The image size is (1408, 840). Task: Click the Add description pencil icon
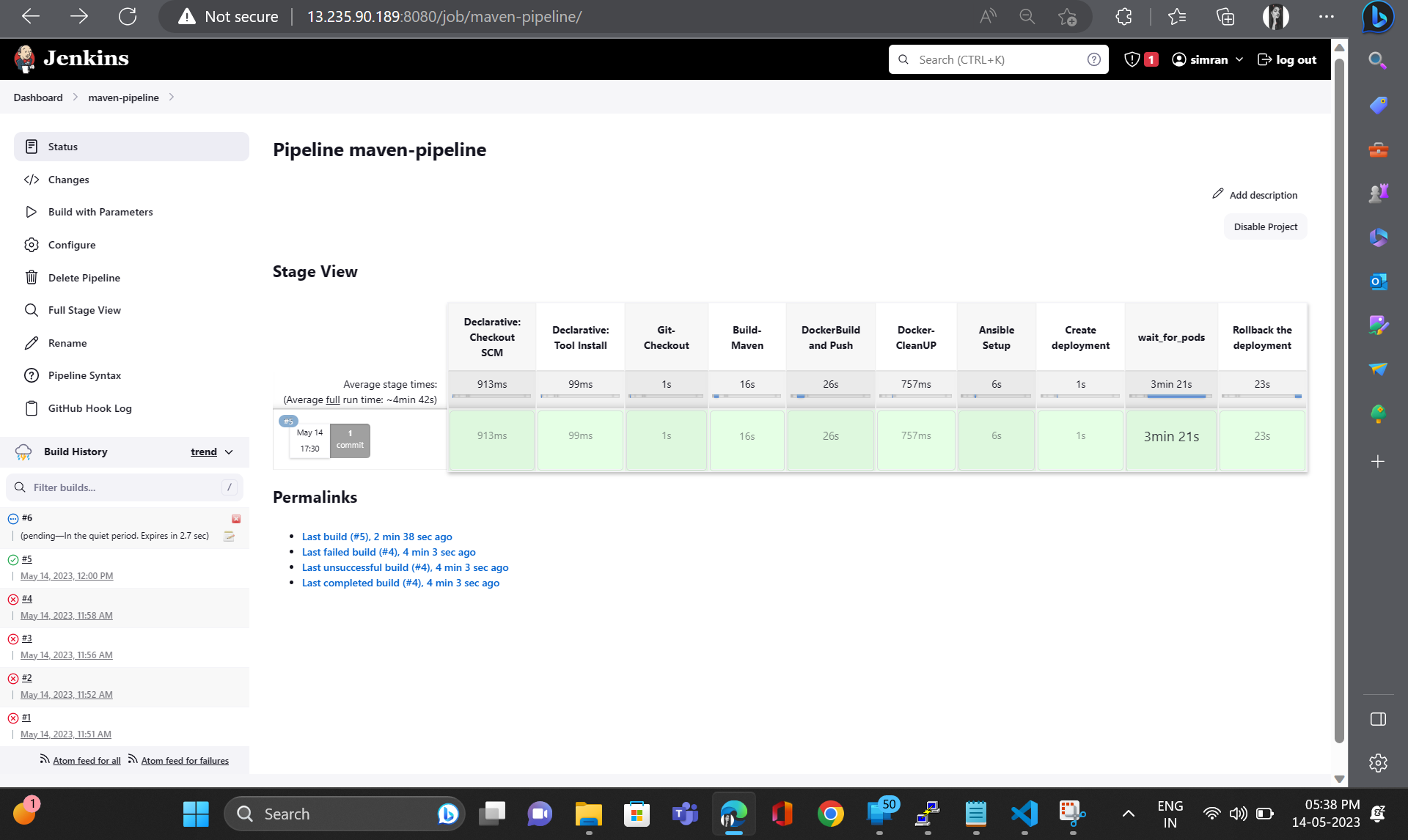(1218, 194)
